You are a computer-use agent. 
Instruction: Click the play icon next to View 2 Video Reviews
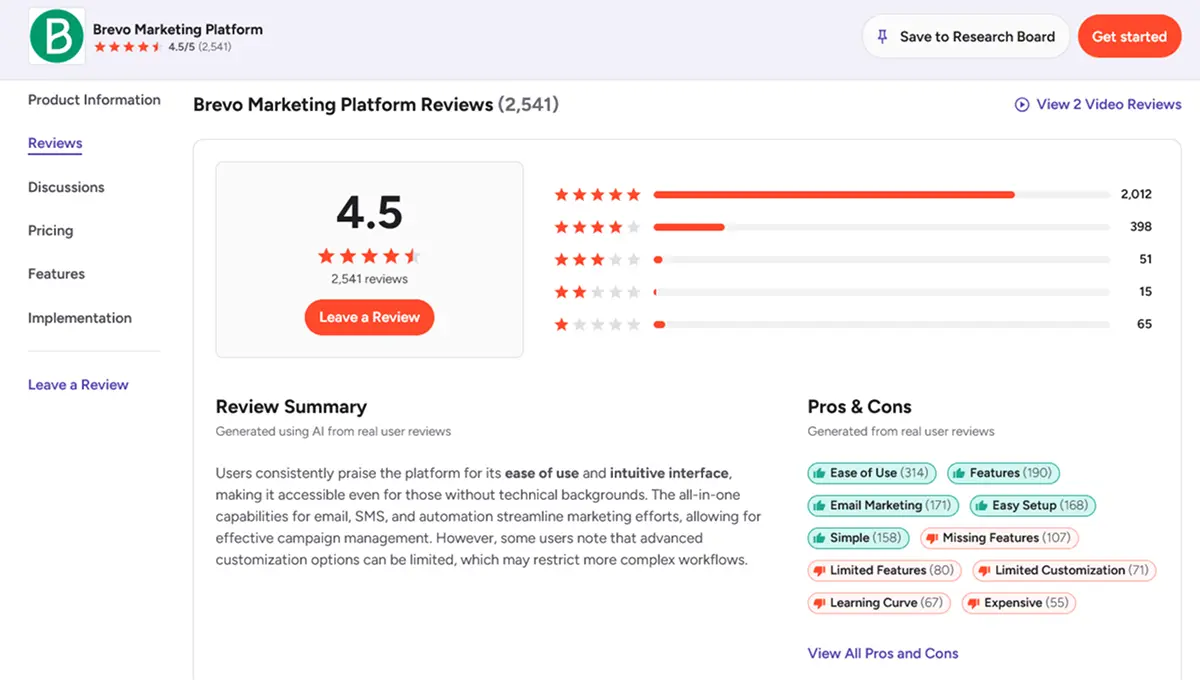[x=1021, y=104]
